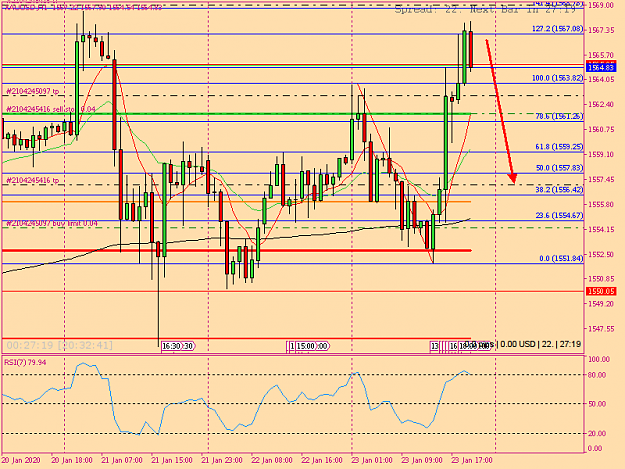Click the 1557.45 price axis label
This screenshot has width=625, height=469.
601,179
